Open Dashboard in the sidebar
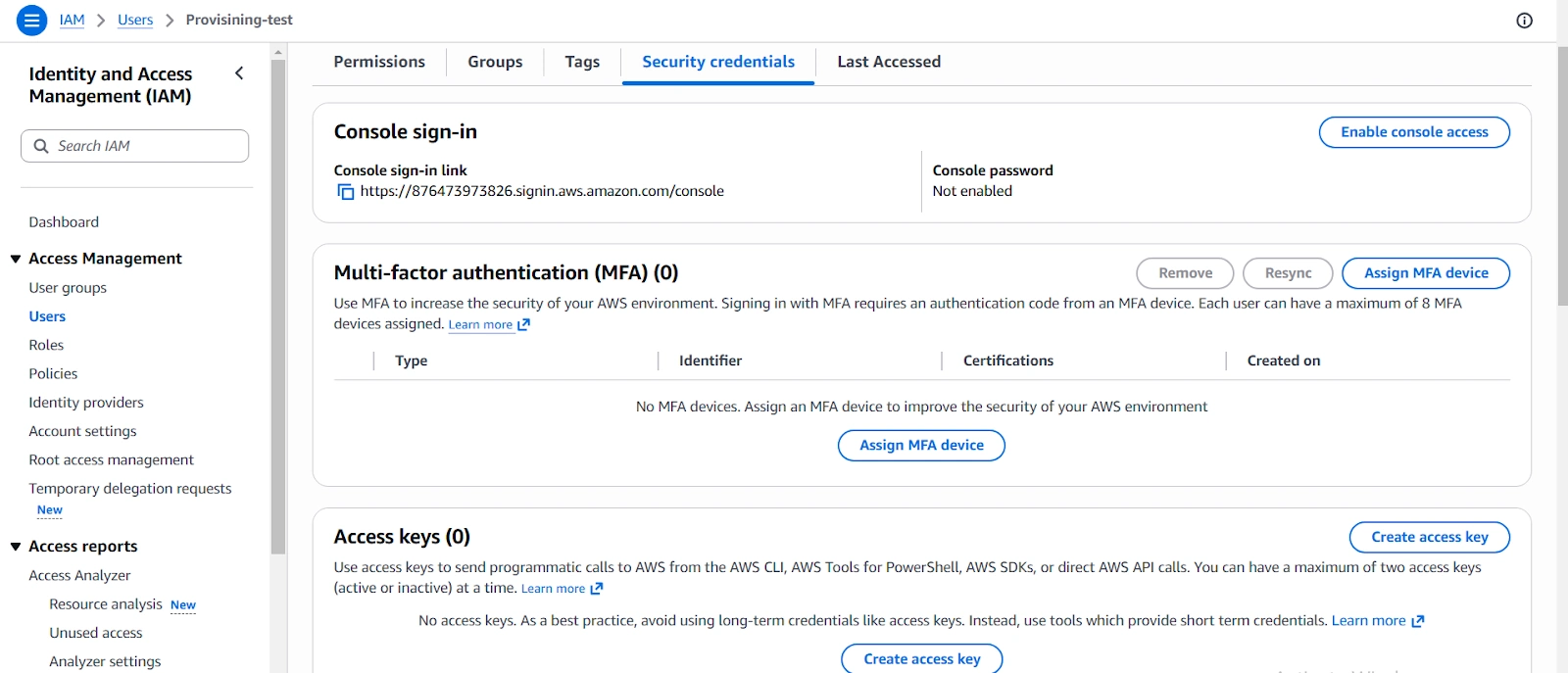 point(64,222)
